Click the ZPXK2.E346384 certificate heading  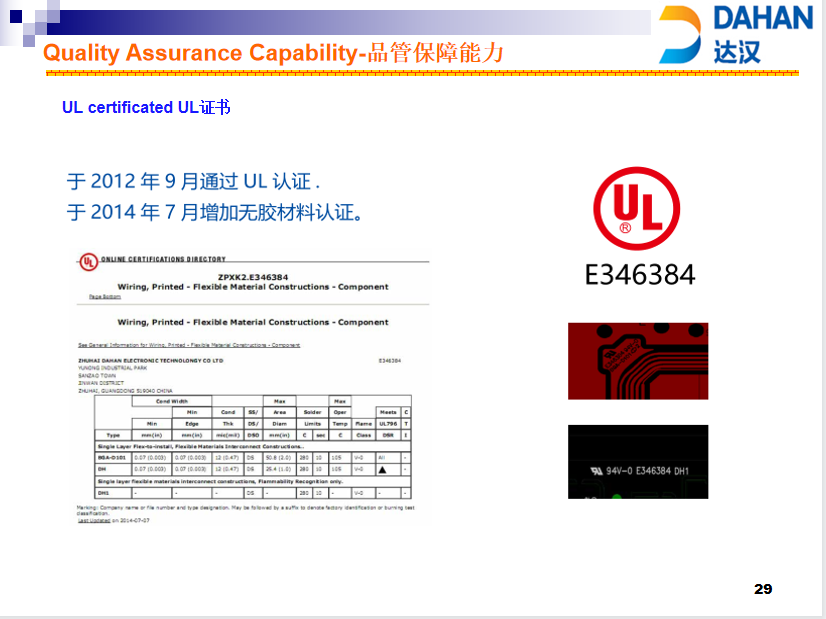pos(253,277)
